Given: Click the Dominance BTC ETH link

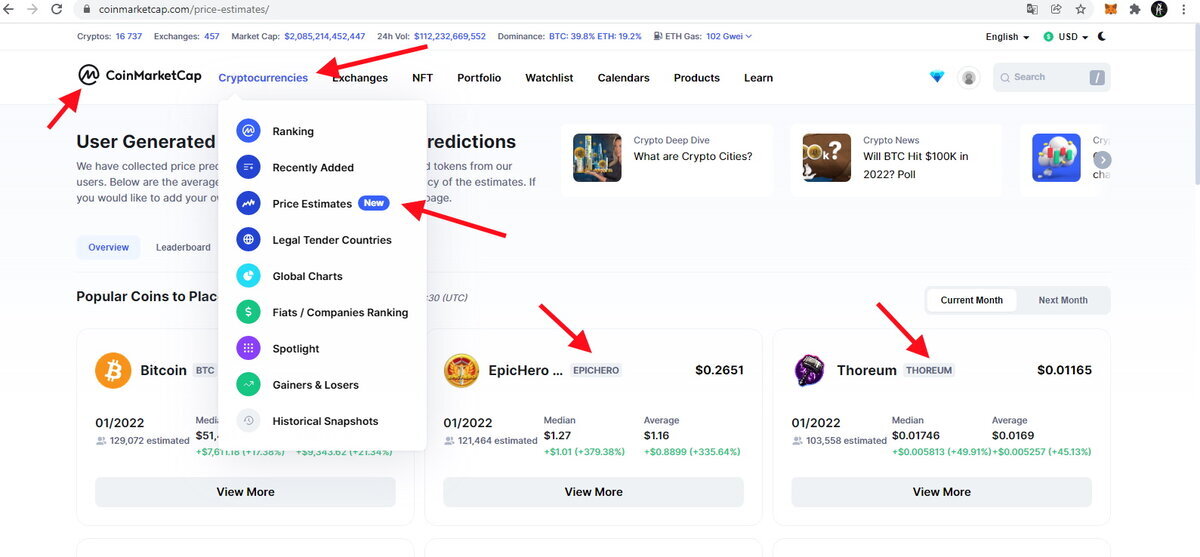Looking at the screenshot, I should 595,36.
